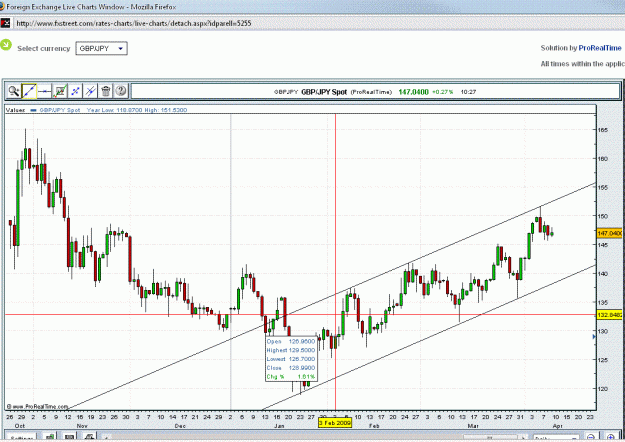Click the Apr month label on the axis
The width and height of the screenshot is (625, 442).
coord(557,426)
